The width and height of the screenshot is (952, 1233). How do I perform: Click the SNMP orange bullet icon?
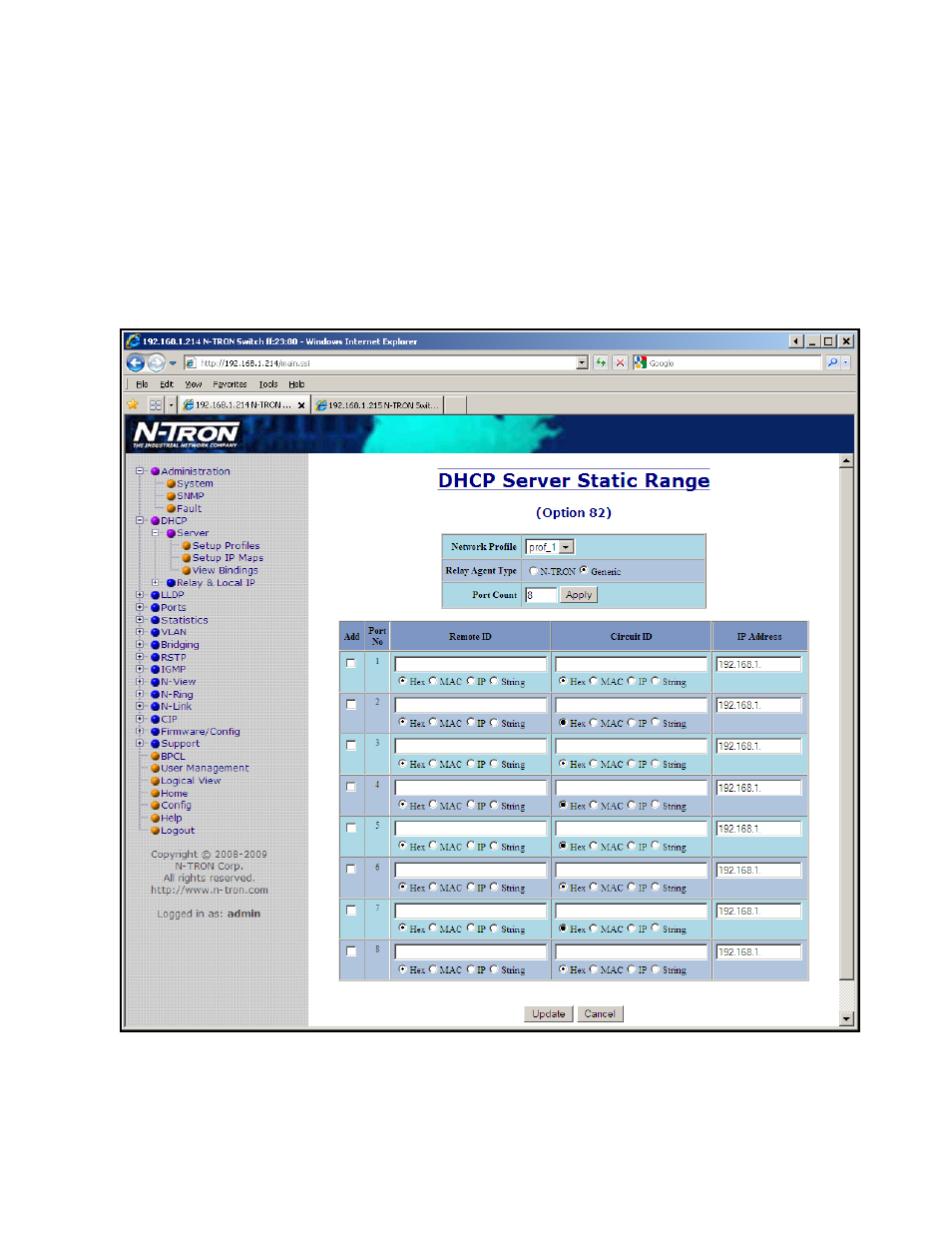pyautogui.click(x=172, y=496)
